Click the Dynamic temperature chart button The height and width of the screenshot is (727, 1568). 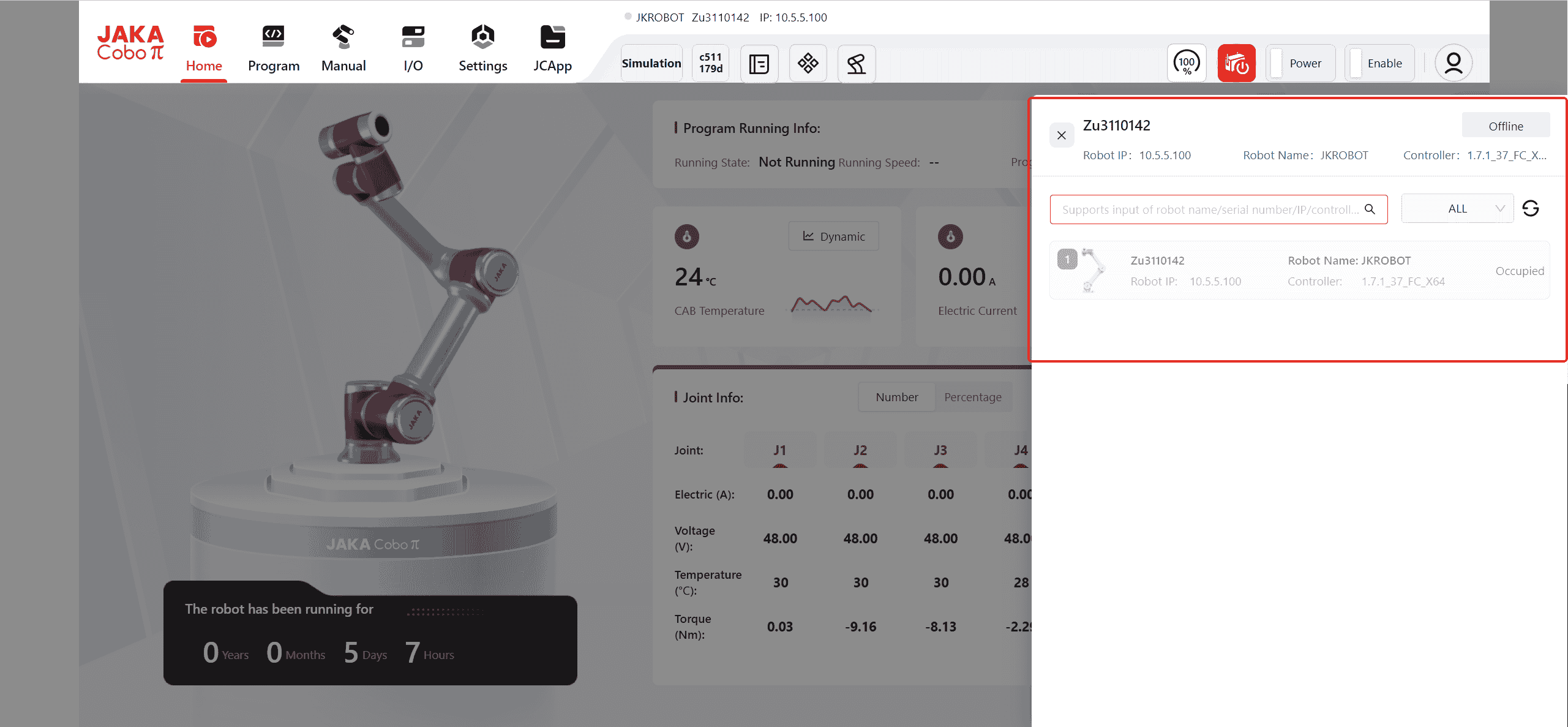833,236
